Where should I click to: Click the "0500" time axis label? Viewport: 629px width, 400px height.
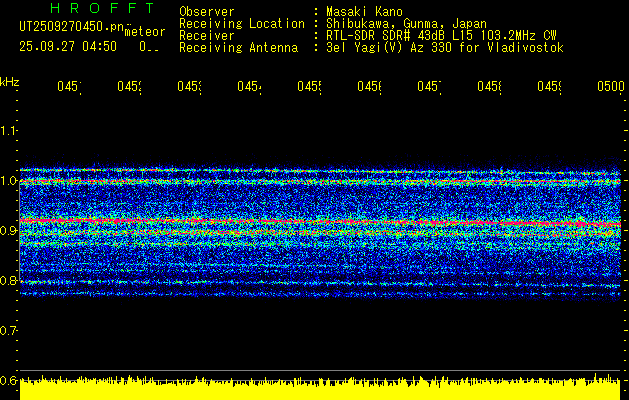611,86
